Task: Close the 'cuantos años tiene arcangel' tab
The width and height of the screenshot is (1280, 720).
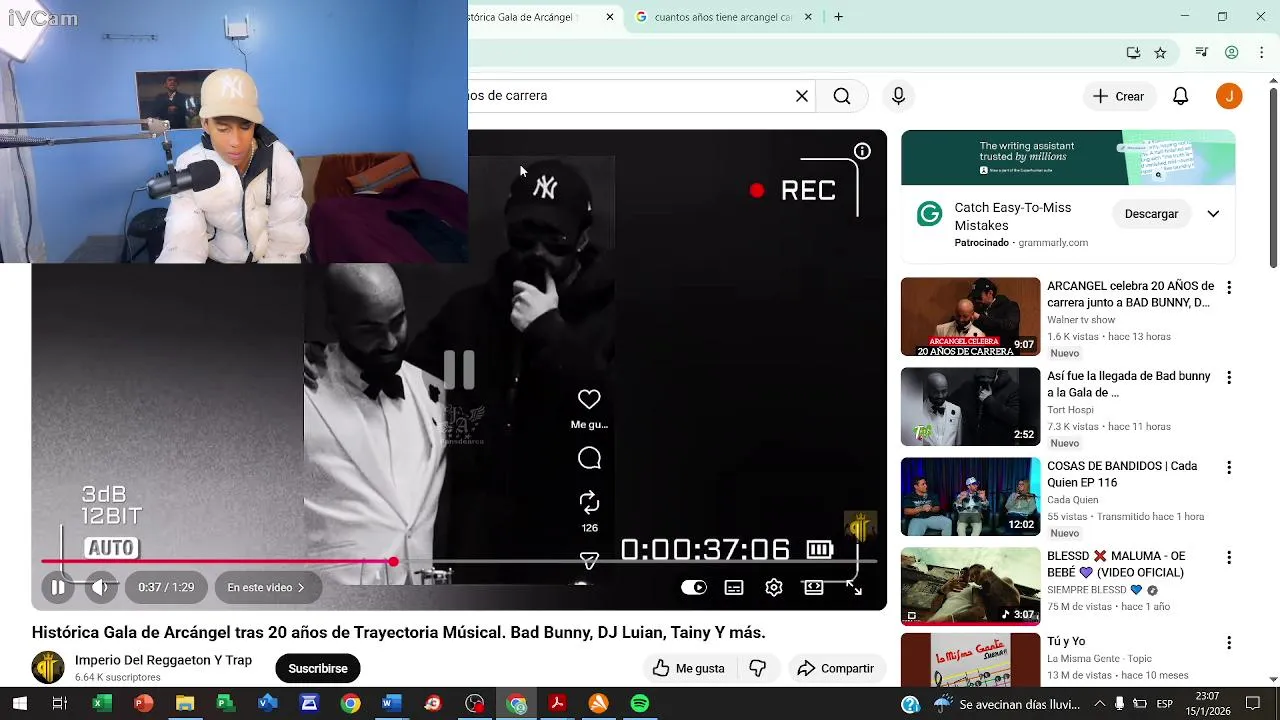Action: pyautogui.click(x=810, y=17)
